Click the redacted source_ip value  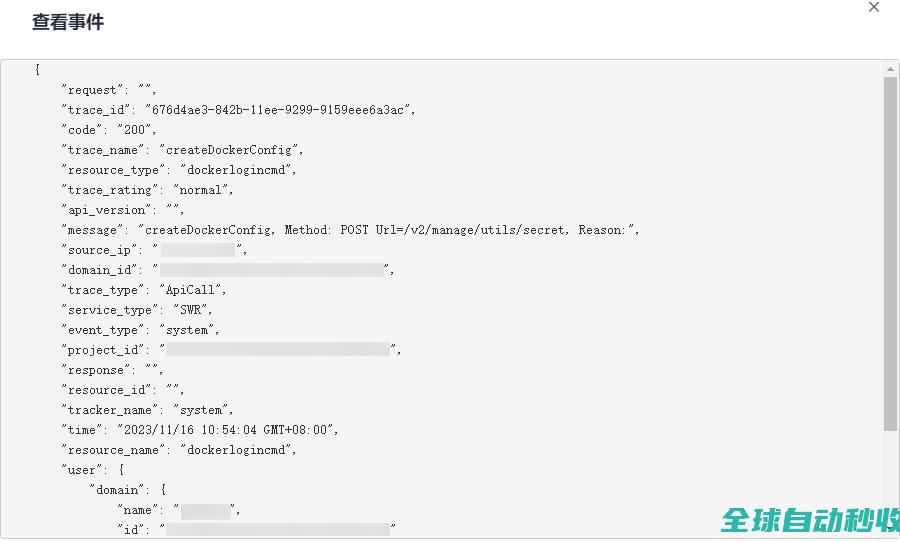coord(197,250)
